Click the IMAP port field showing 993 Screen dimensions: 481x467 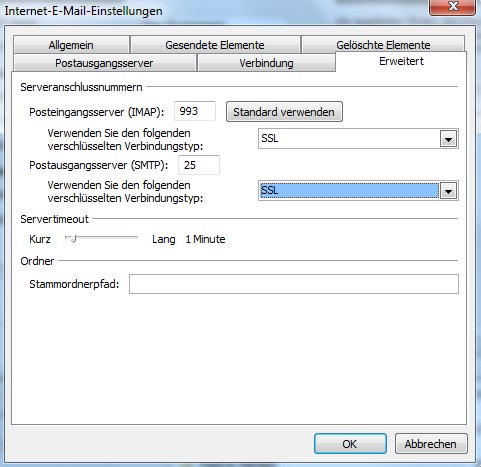[x=195, y=111]
